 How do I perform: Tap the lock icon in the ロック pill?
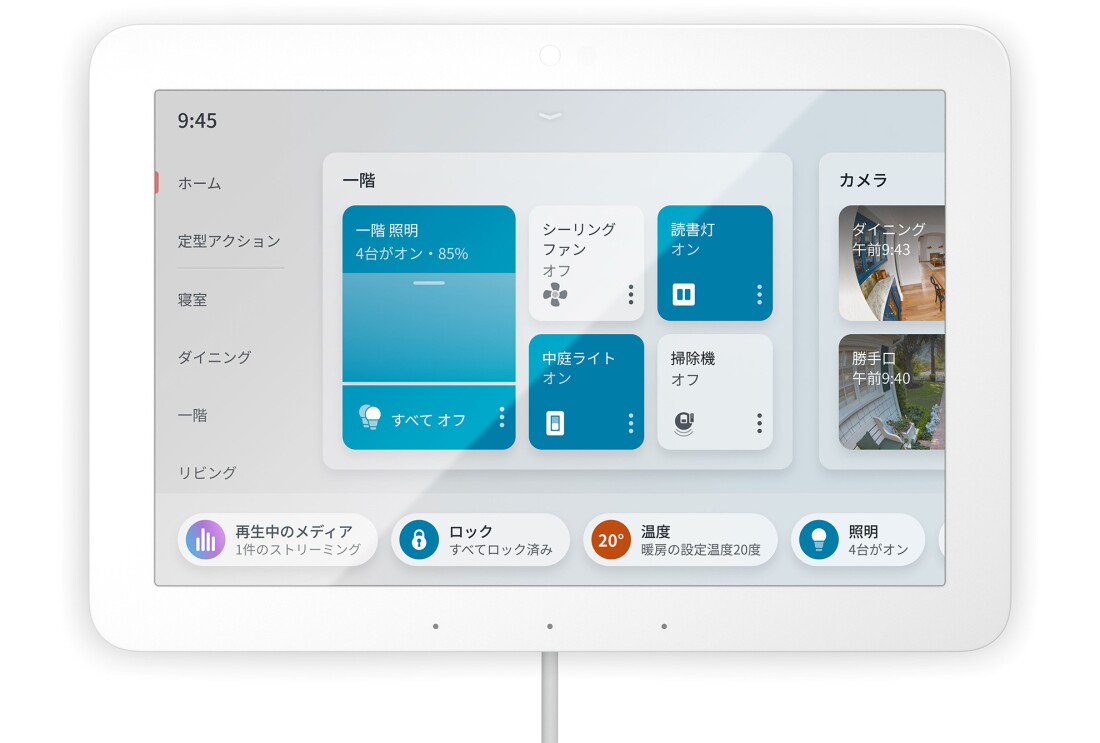tap(418, 539)
